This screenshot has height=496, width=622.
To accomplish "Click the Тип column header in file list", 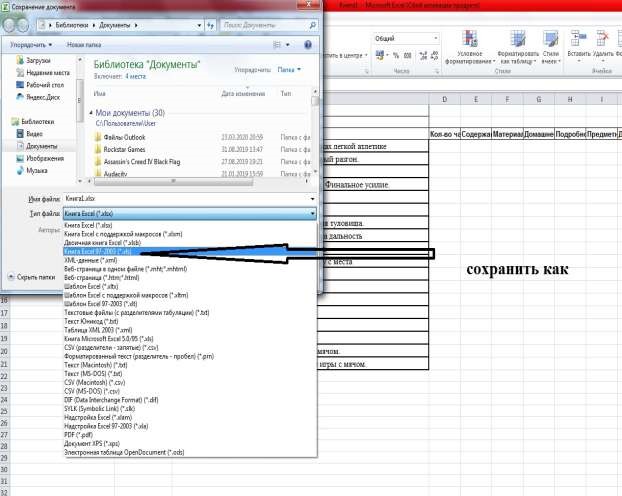I will [286, 94].
